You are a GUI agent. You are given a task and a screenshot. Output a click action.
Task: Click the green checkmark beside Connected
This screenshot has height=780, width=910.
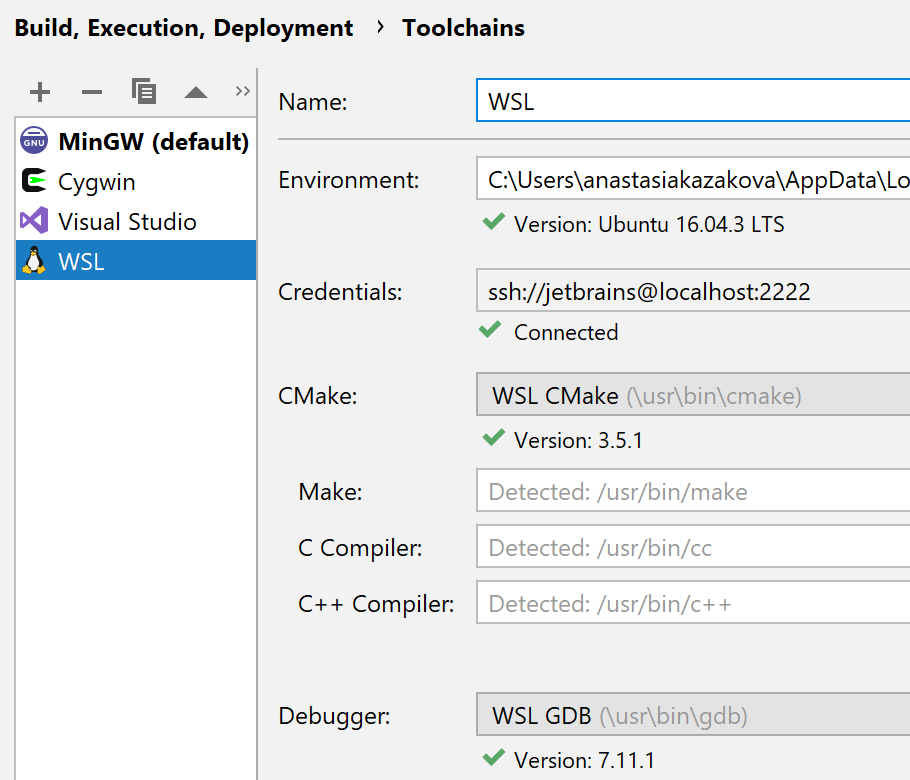(493, 331)
